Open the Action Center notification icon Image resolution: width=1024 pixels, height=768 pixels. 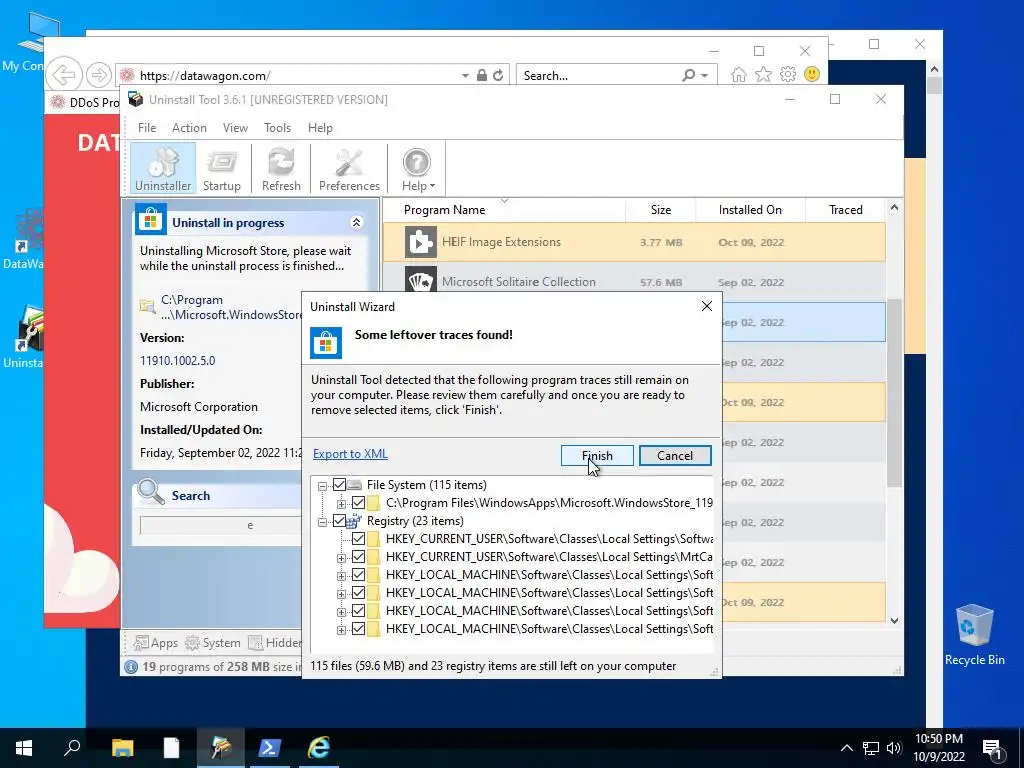click(992, 748)
